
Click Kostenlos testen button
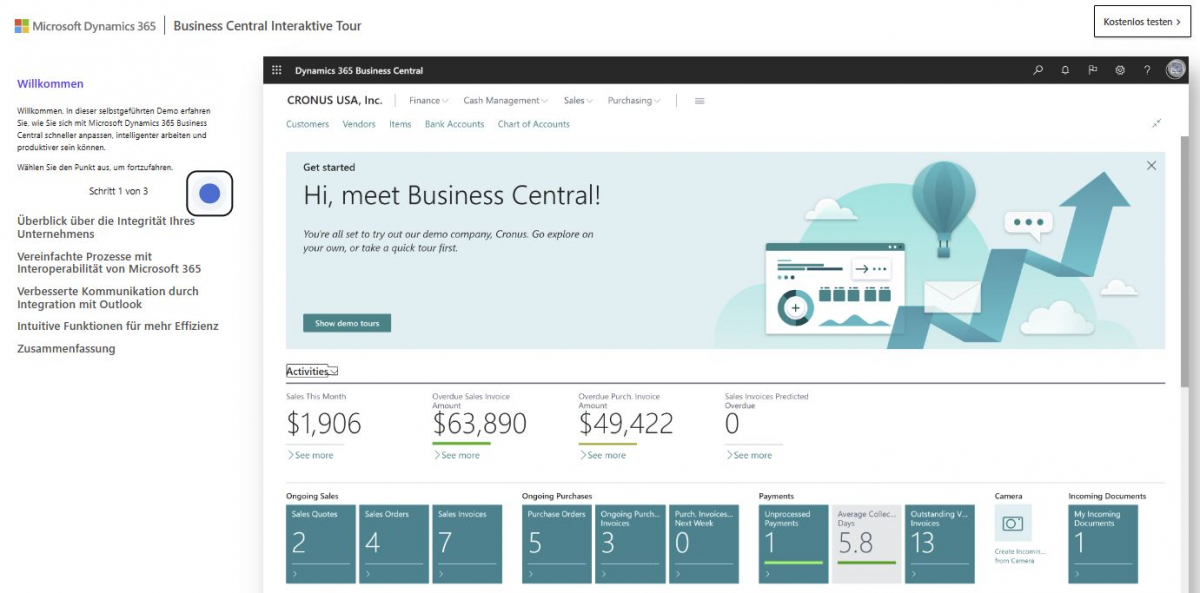1141,21
